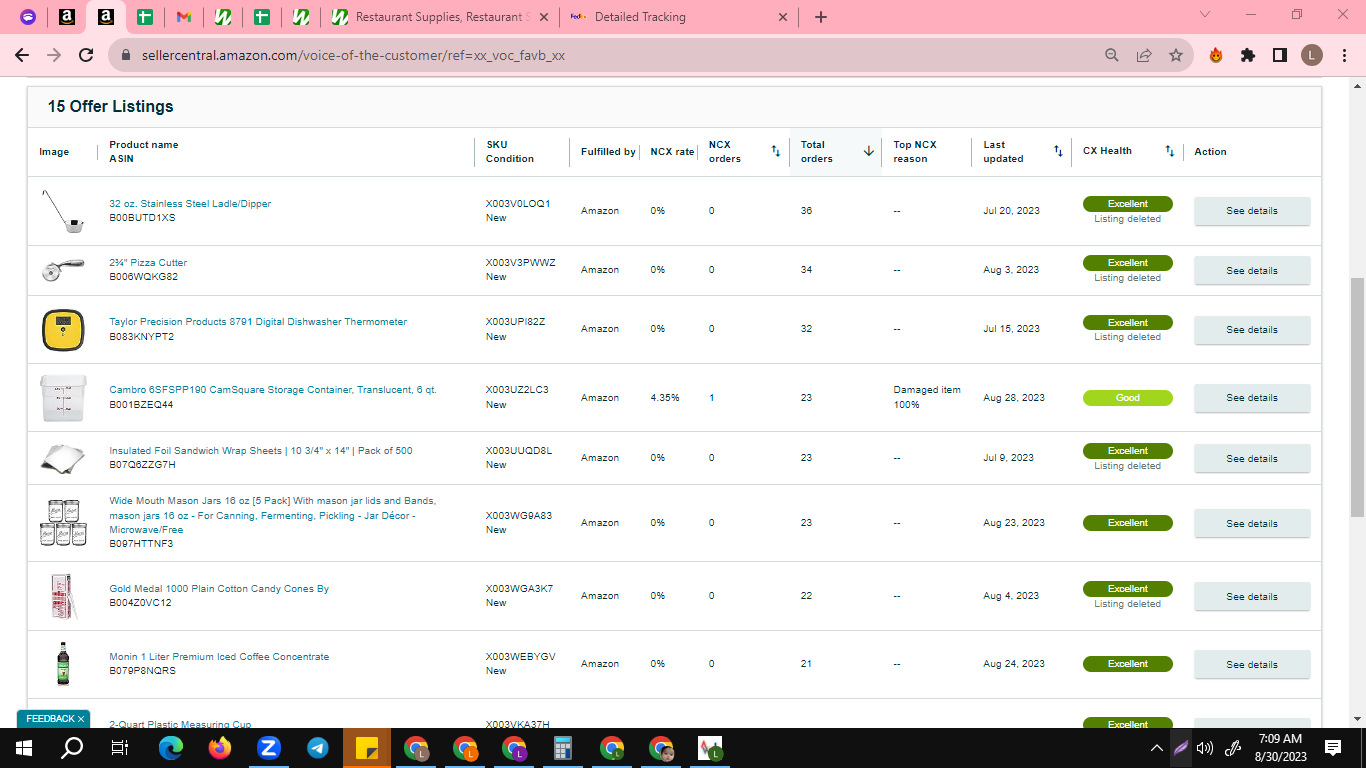Viewport: 1366px width, 768px height.
Task: See details for the Stainless Steel Ladle
Action: pos(1252,211)
